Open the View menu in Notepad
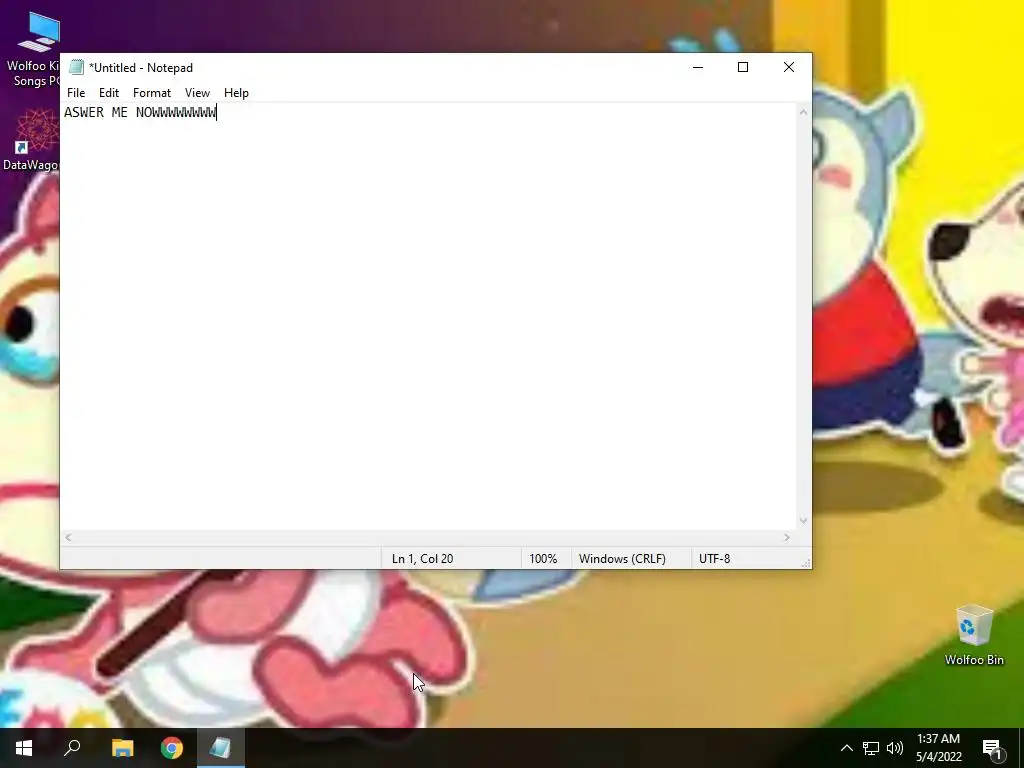Viewport: 1024px width, 768px height. pyautogui.click(x=197, y=93)
